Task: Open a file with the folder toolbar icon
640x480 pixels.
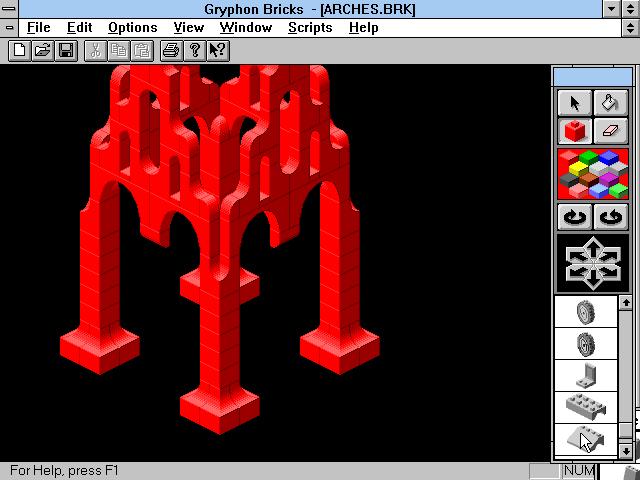Action: [x=43, y=51]
